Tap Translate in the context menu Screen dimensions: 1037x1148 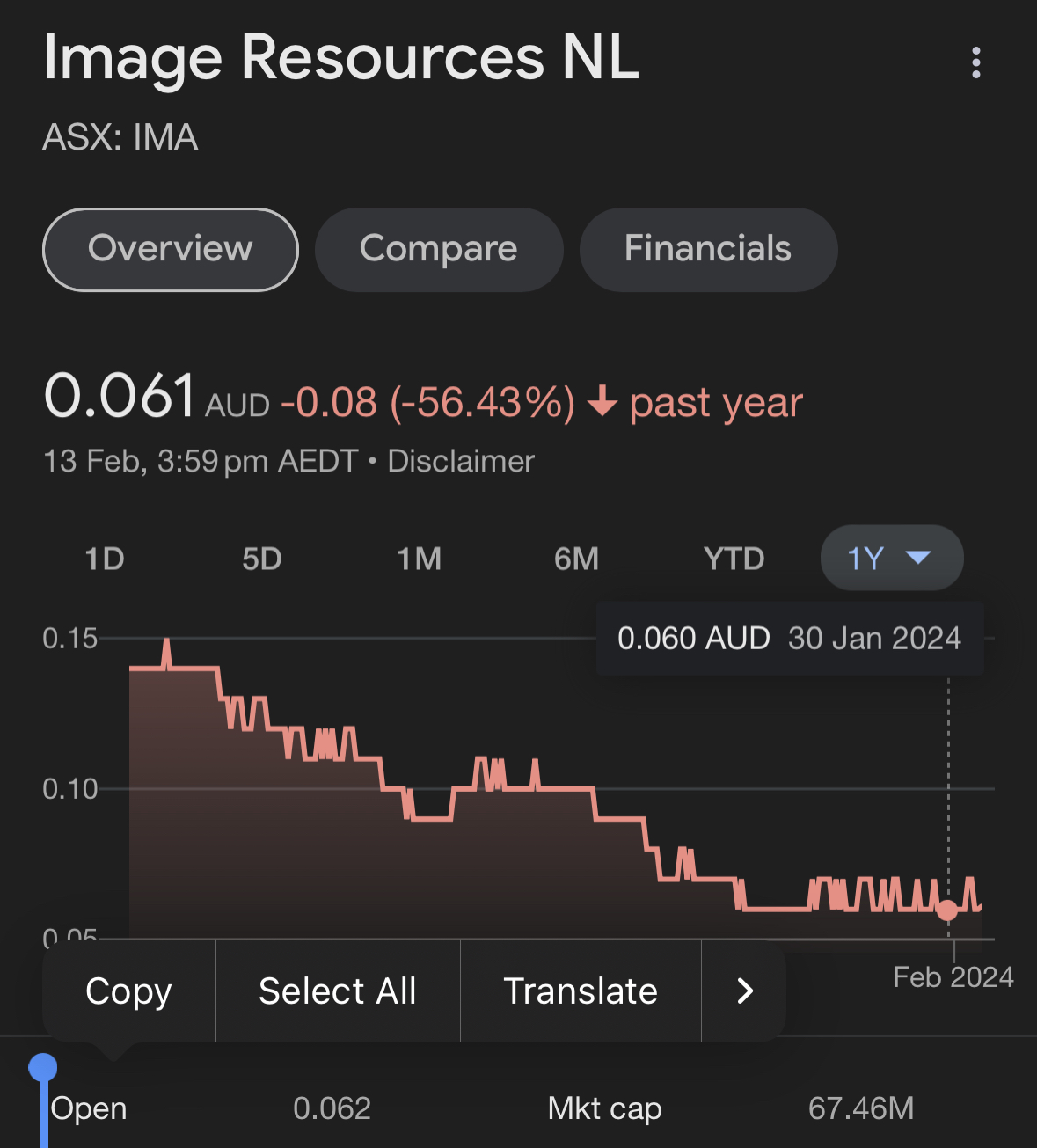[x=581, y=991]
